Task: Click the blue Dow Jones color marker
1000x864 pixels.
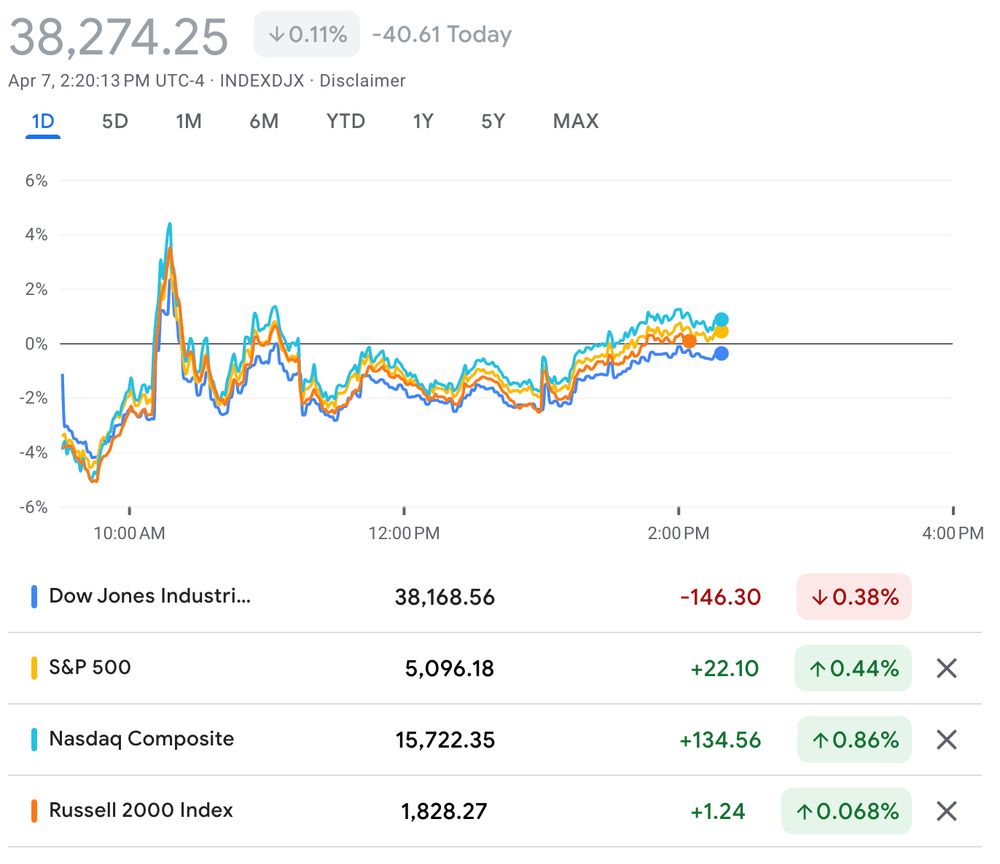Action: tap(34, 597)
